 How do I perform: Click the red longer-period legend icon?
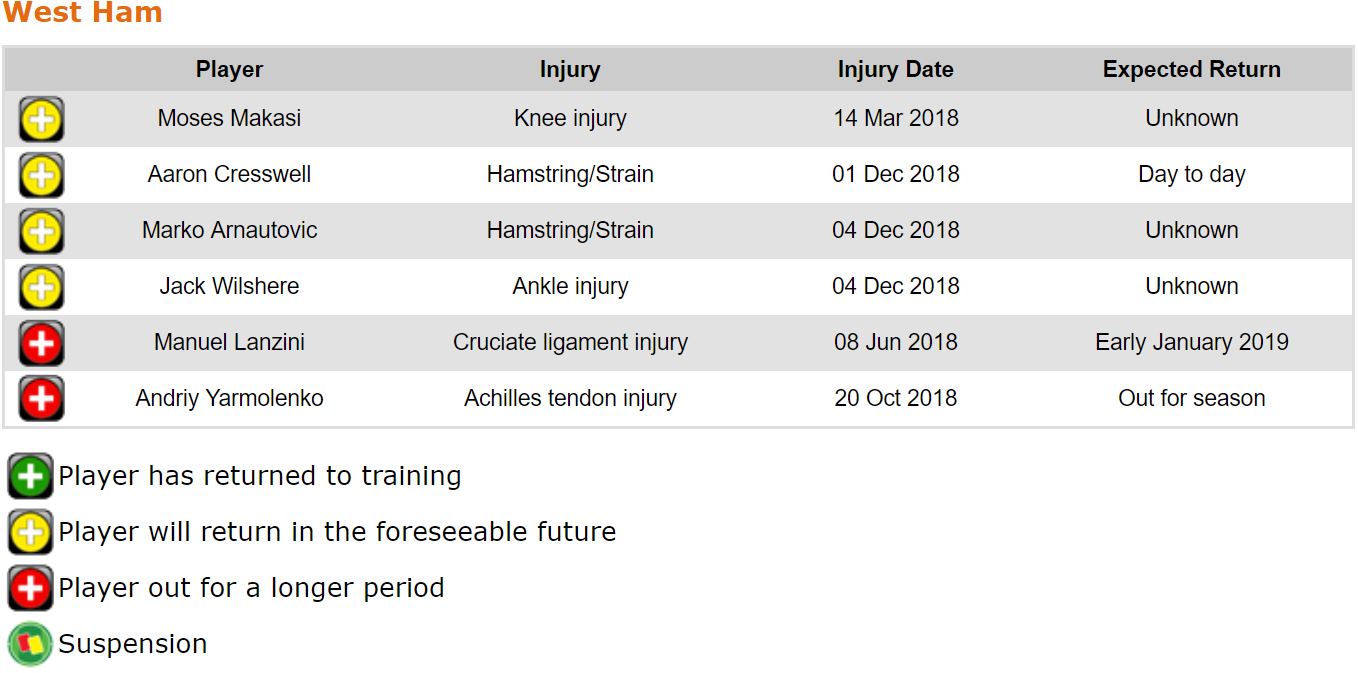tap(30, 588)
